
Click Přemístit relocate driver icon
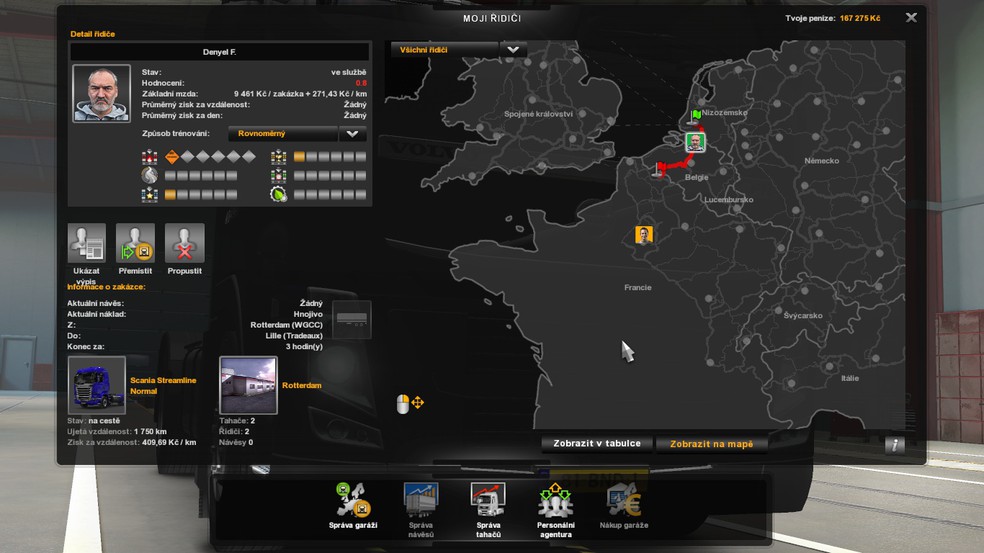point(136,243)
